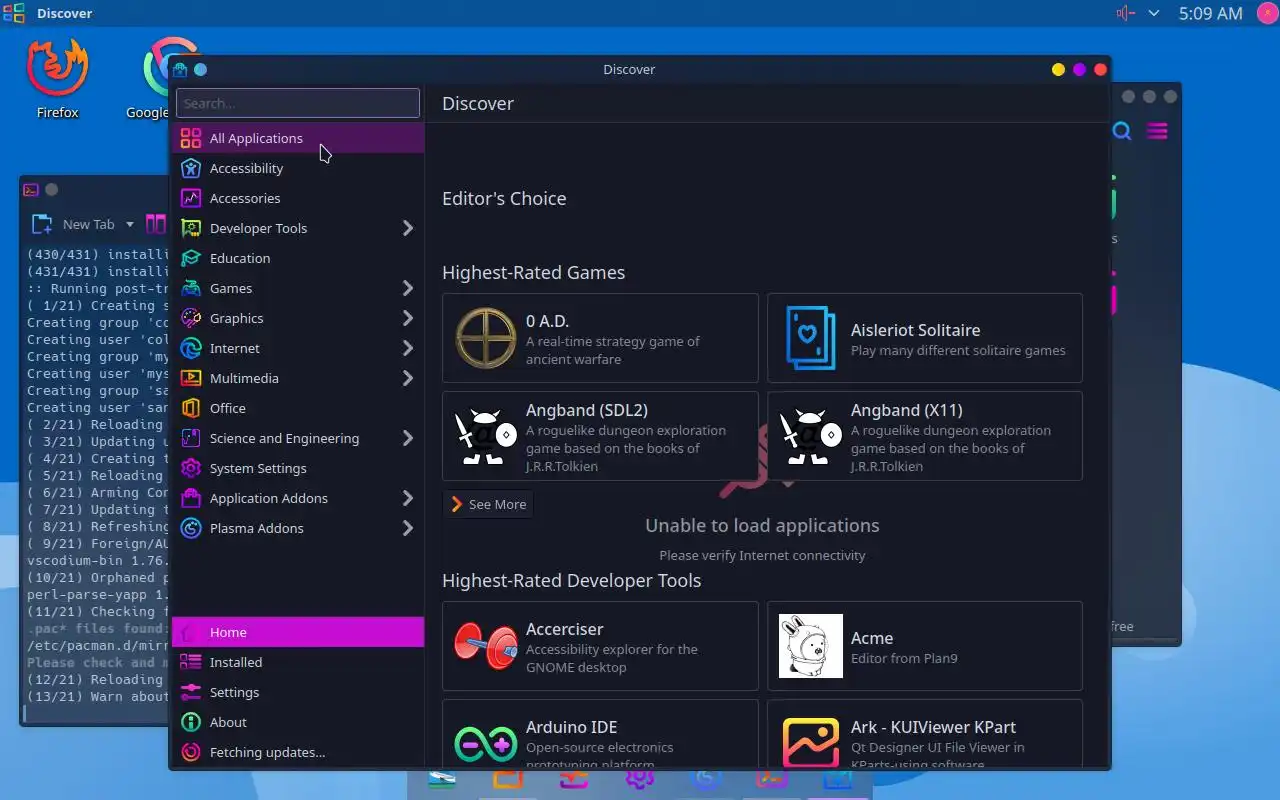Expand the Developer Tools subcategories arrow

click(x=408, y=228)
